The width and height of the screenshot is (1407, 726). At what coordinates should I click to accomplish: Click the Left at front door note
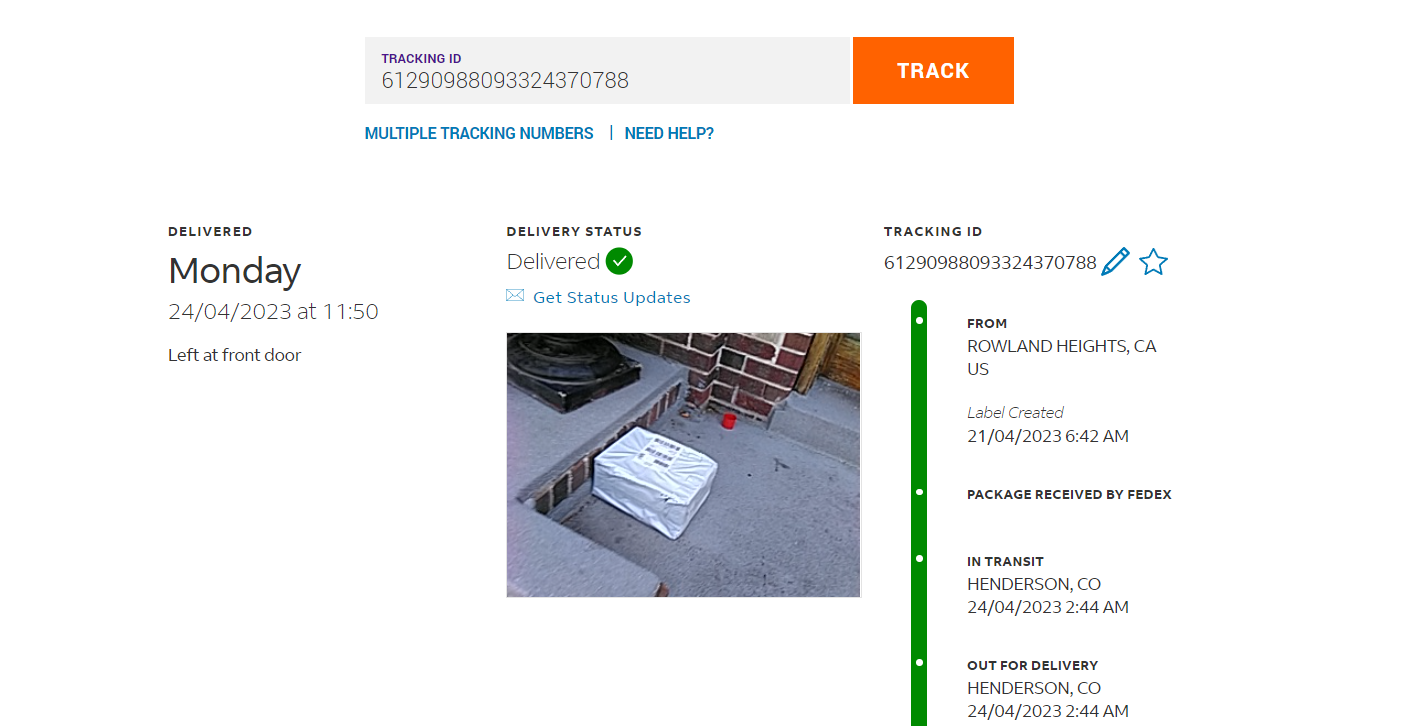[x=234, y=355]
